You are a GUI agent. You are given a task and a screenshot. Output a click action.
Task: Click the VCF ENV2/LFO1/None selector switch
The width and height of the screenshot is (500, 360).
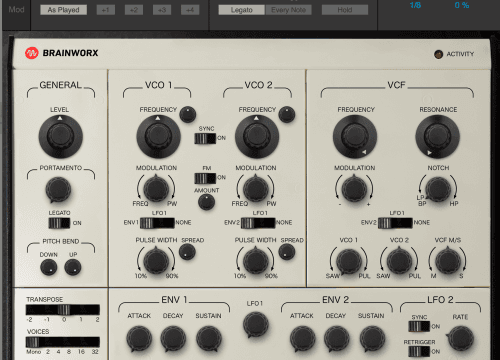point(395,223)
